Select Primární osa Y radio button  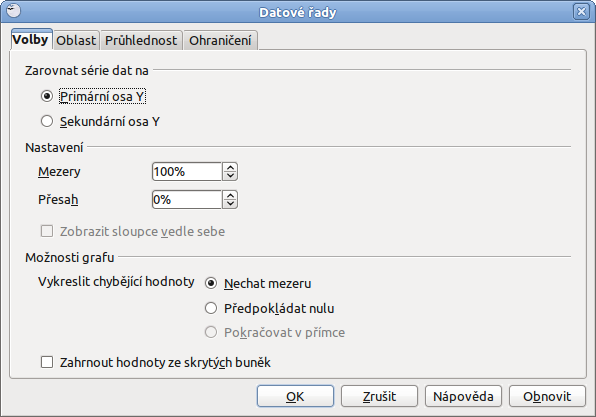tap(47, 96)
